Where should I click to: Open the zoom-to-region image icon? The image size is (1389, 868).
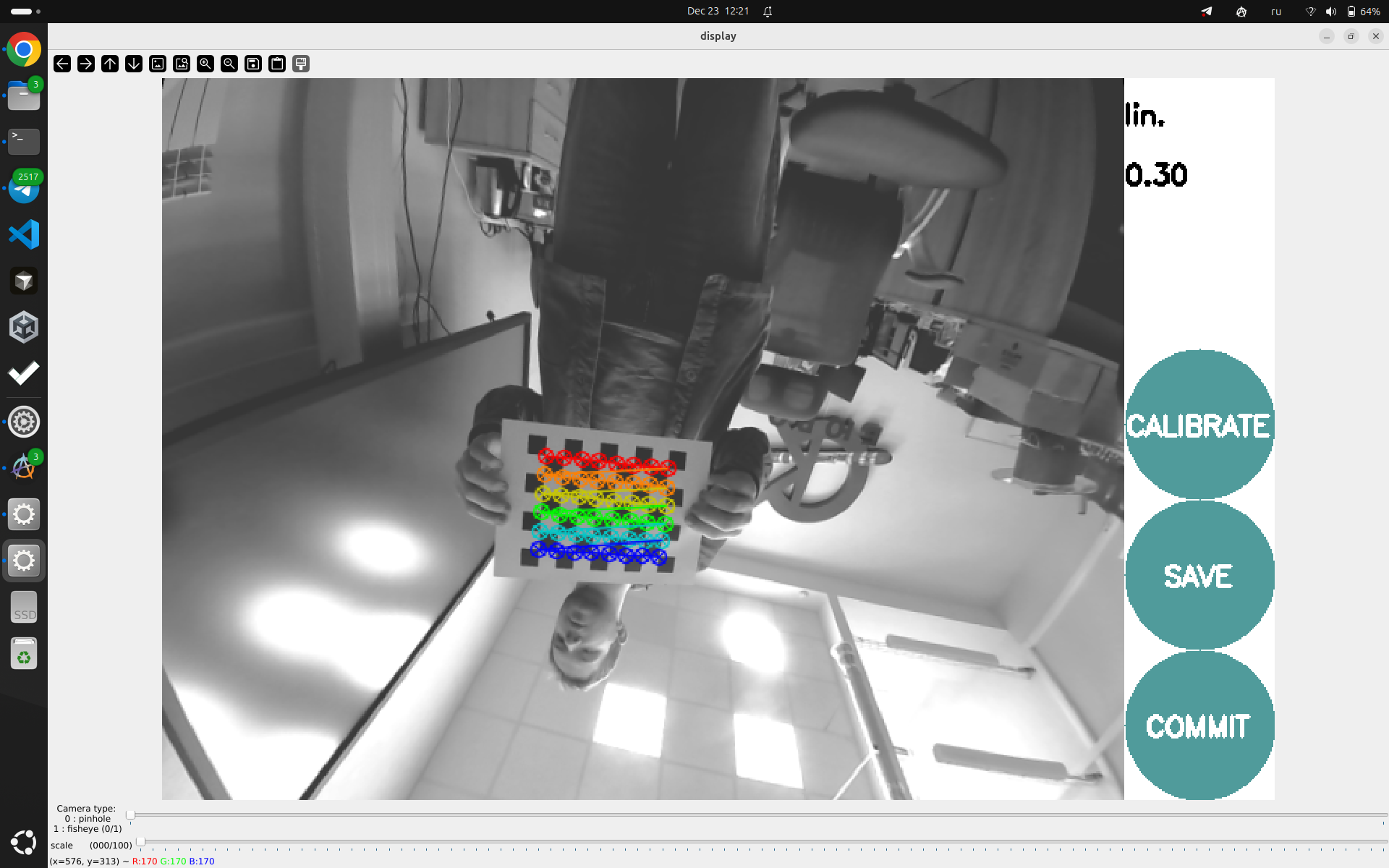coord(181,64)
